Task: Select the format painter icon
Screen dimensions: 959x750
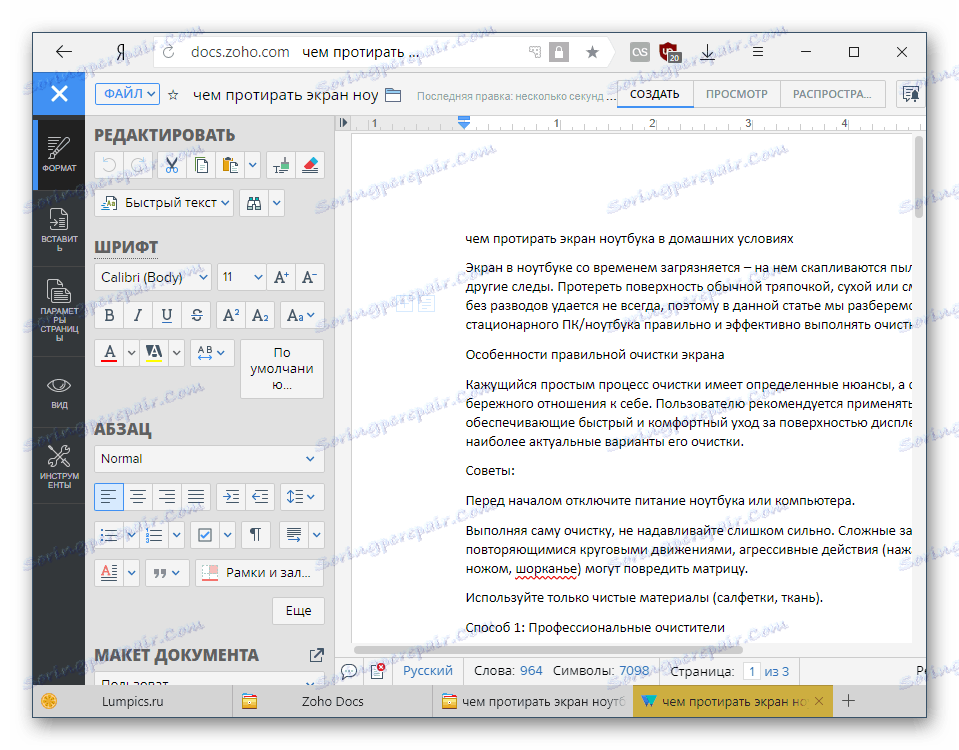Action: [281, 165]
